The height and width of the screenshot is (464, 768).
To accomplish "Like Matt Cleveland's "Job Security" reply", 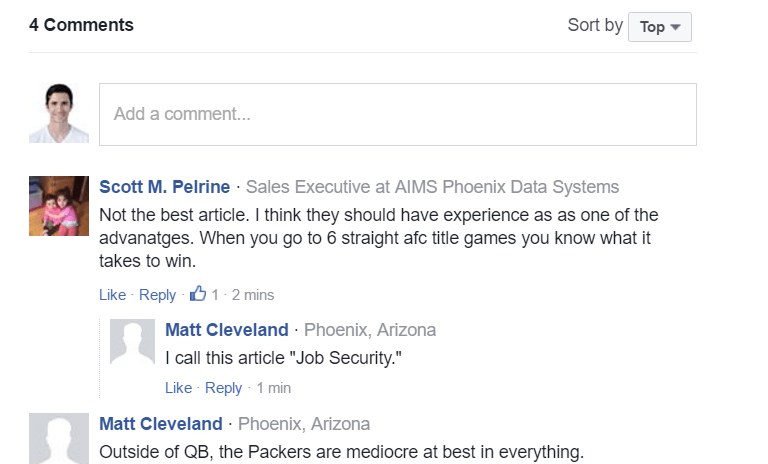I will coord(178,388).
